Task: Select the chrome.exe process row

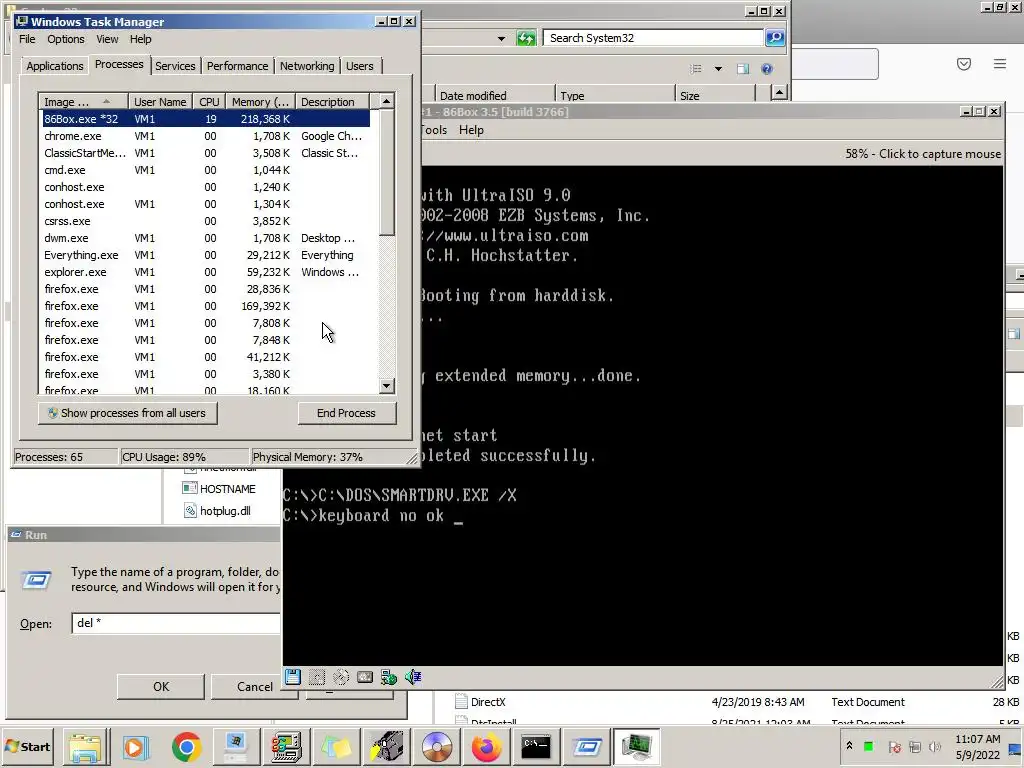Action: 206,136
